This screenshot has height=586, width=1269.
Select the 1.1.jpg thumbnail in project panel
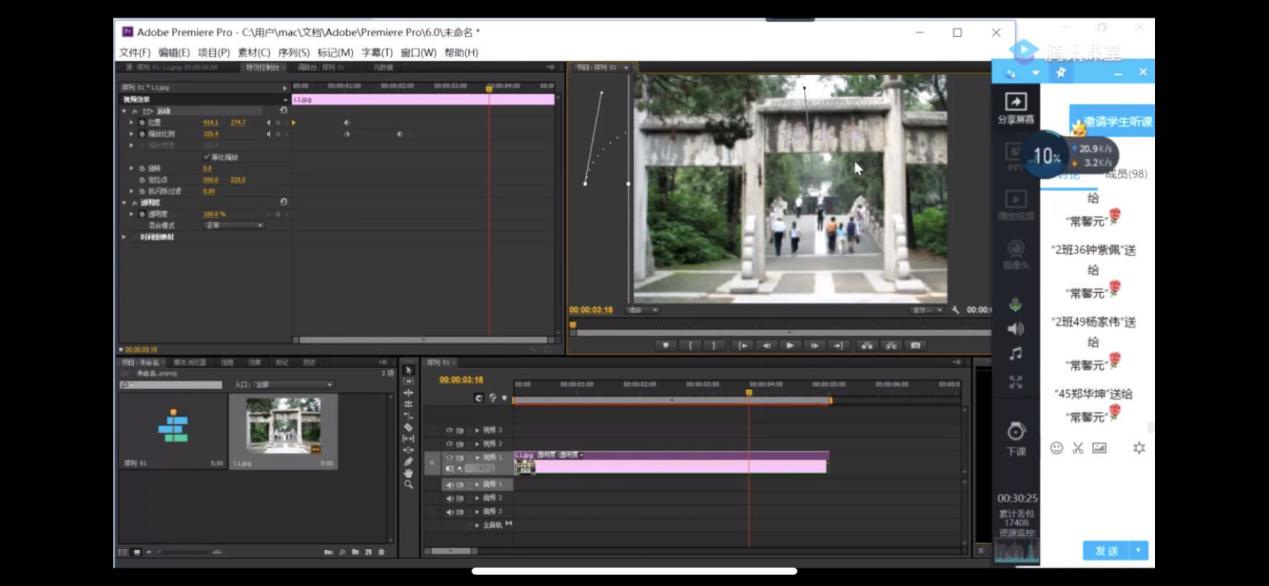point(283,427)
